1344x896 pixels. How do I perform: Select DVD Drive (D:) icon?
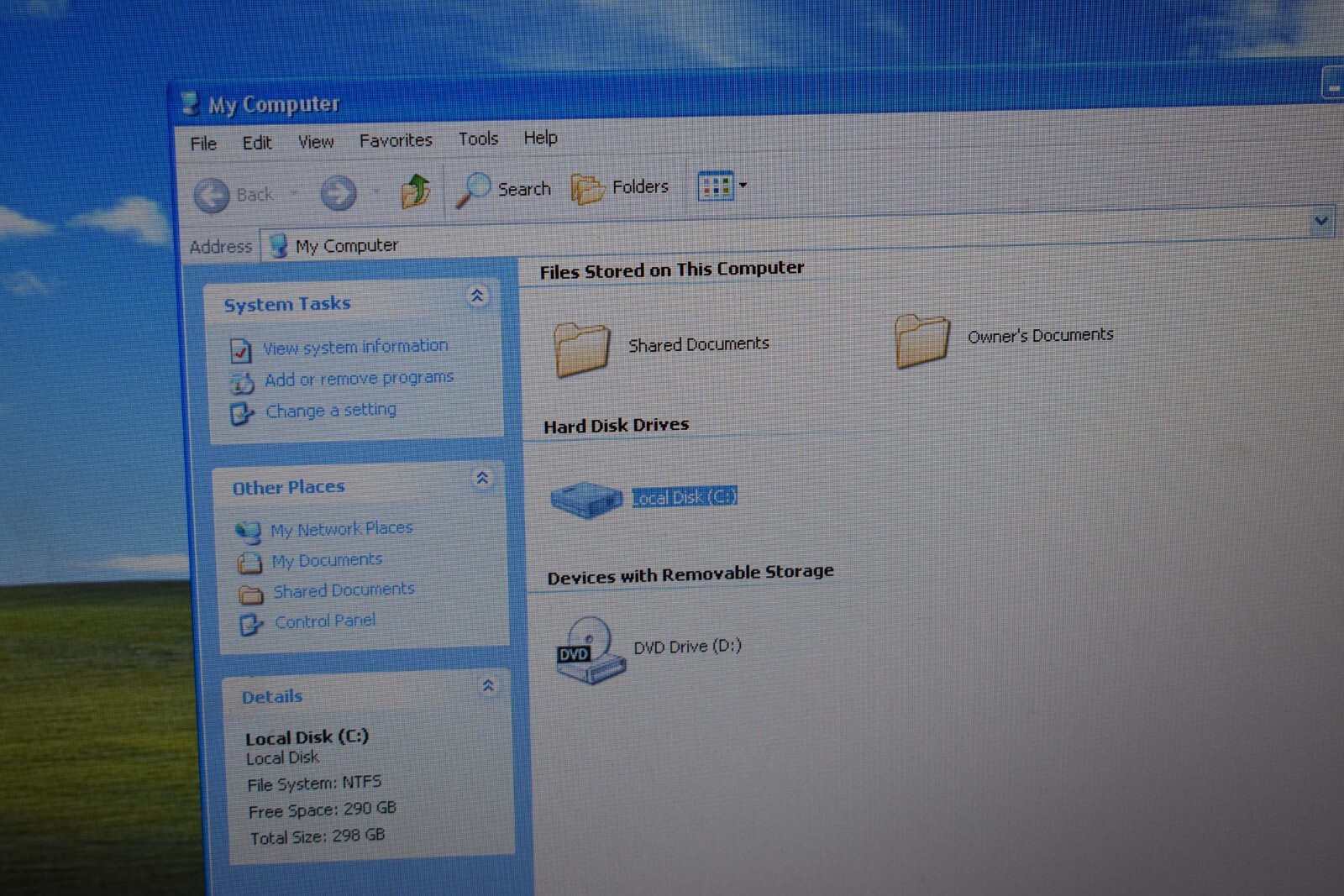pos(590,650)
